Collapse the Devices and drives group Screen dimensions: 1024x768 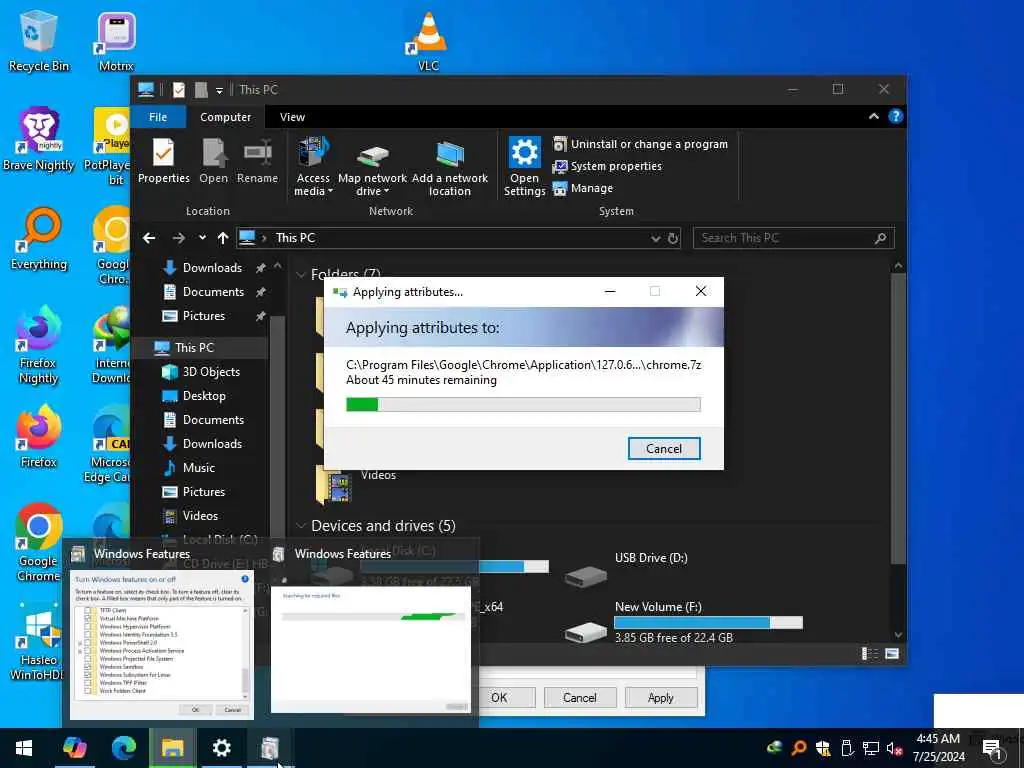tap(301, 526)
